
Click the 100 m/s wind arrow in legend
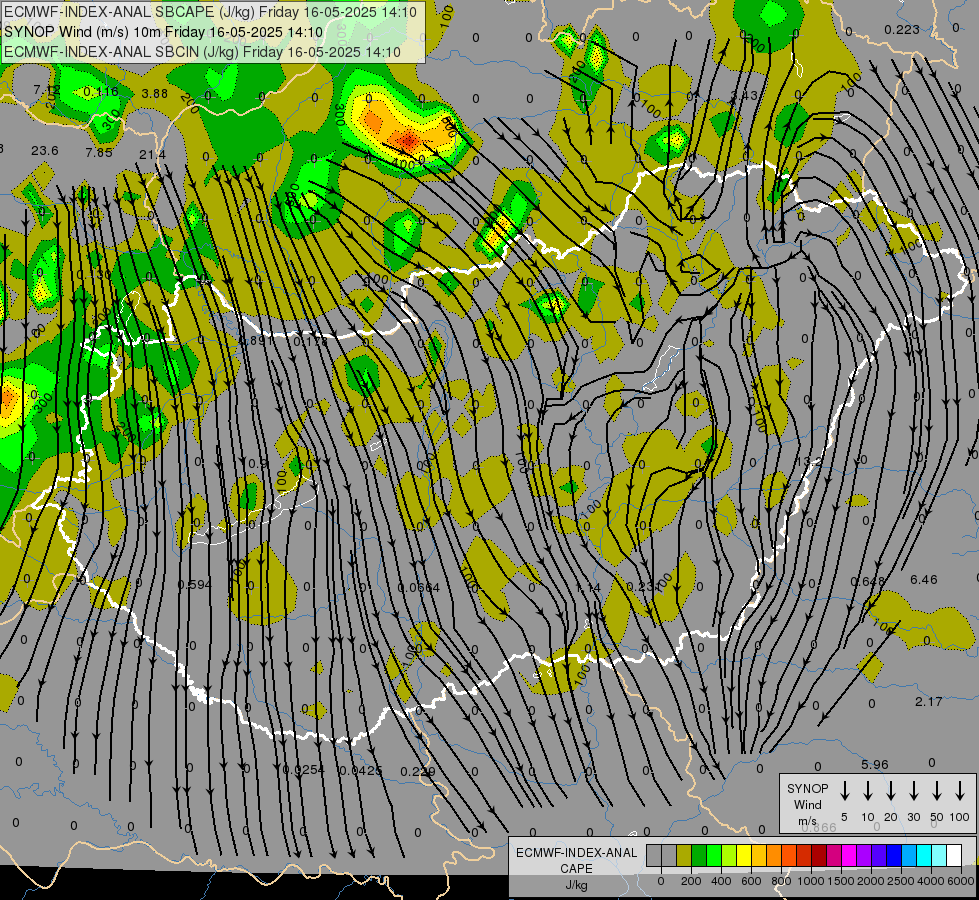click(x=960, y=790)
